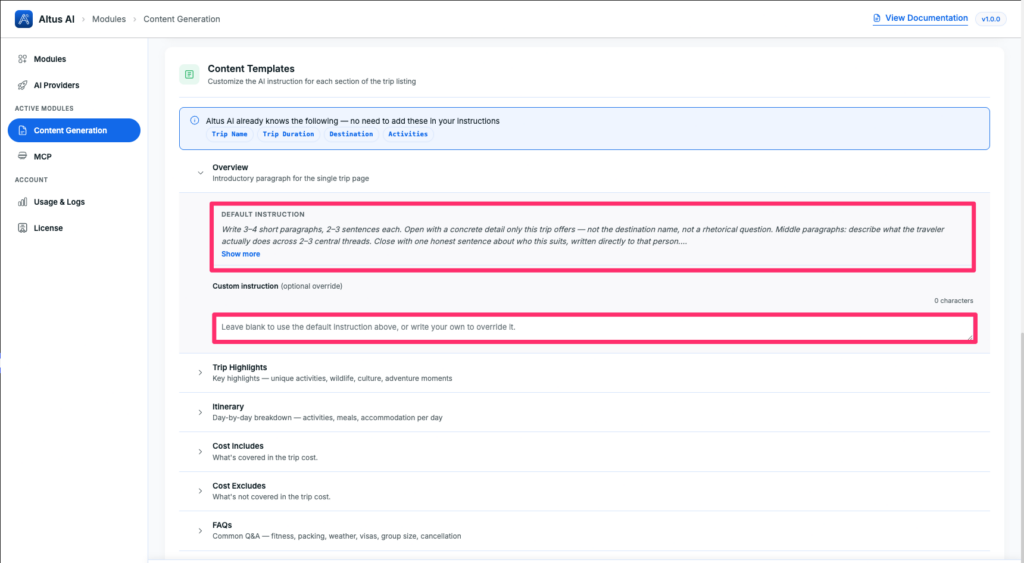Click the Itinerary section title
1024x563 pixels.
pos(228,407)
